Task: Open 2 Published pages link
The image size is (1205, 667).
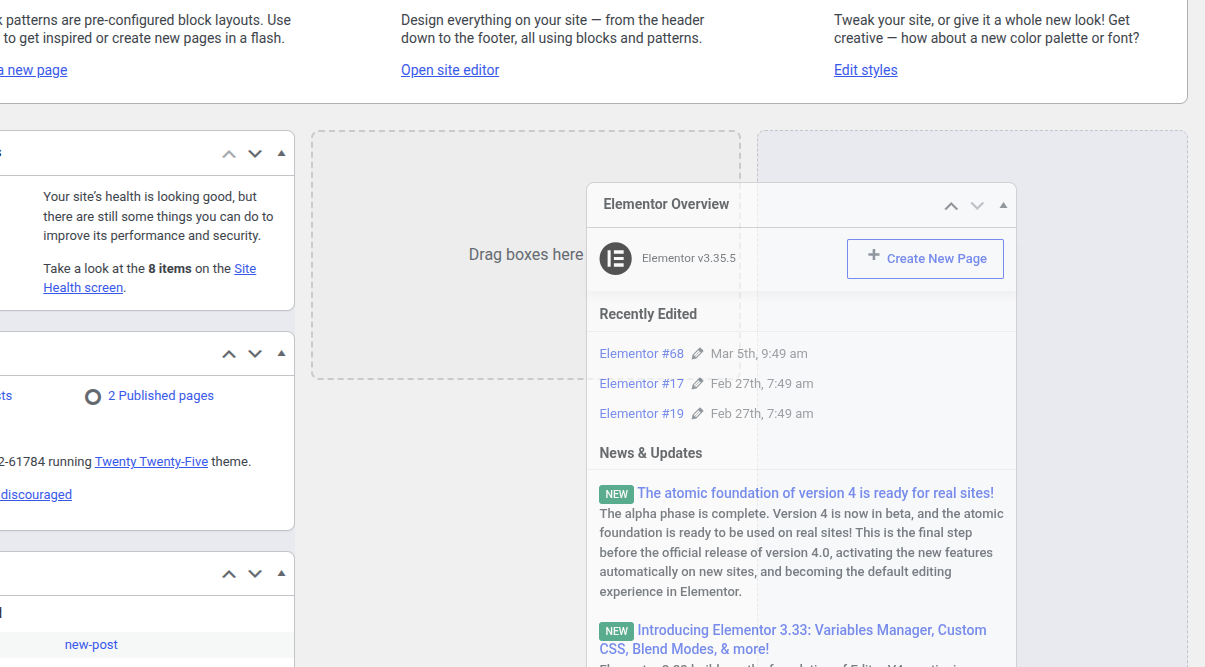Action: [161, 396]
